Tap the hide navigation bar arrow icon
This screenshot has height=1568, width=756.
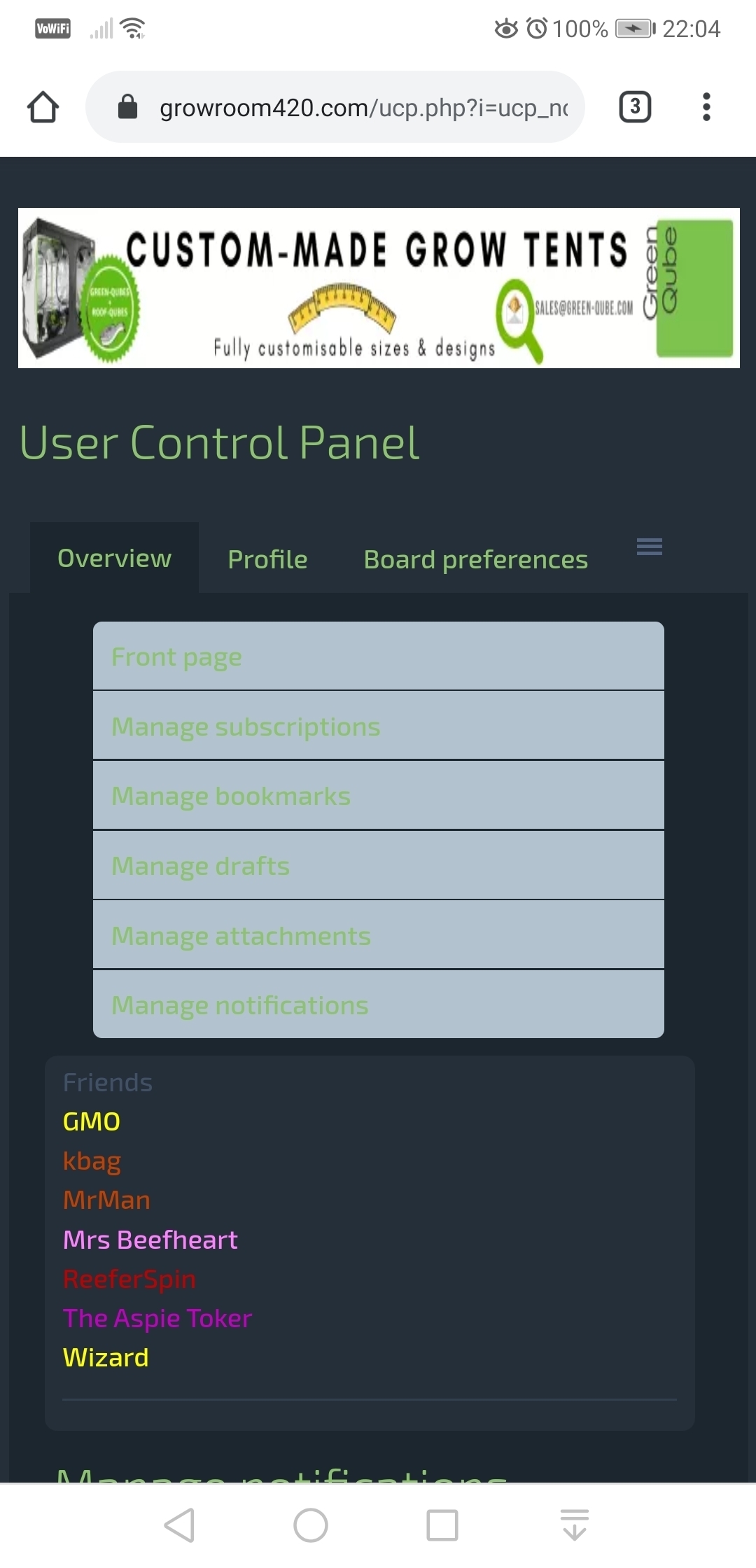tap(574, 1525)
